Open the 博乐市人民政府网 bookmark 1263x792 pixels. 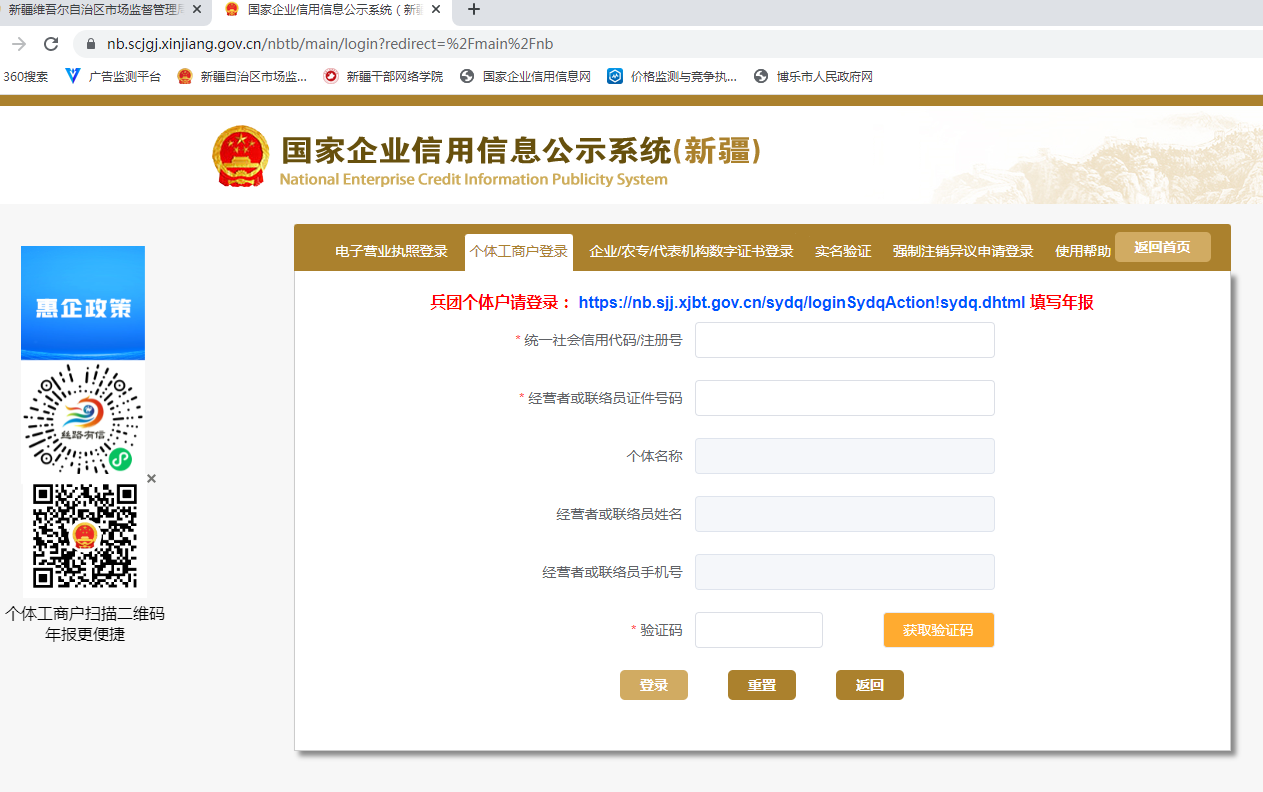(813, 76)
